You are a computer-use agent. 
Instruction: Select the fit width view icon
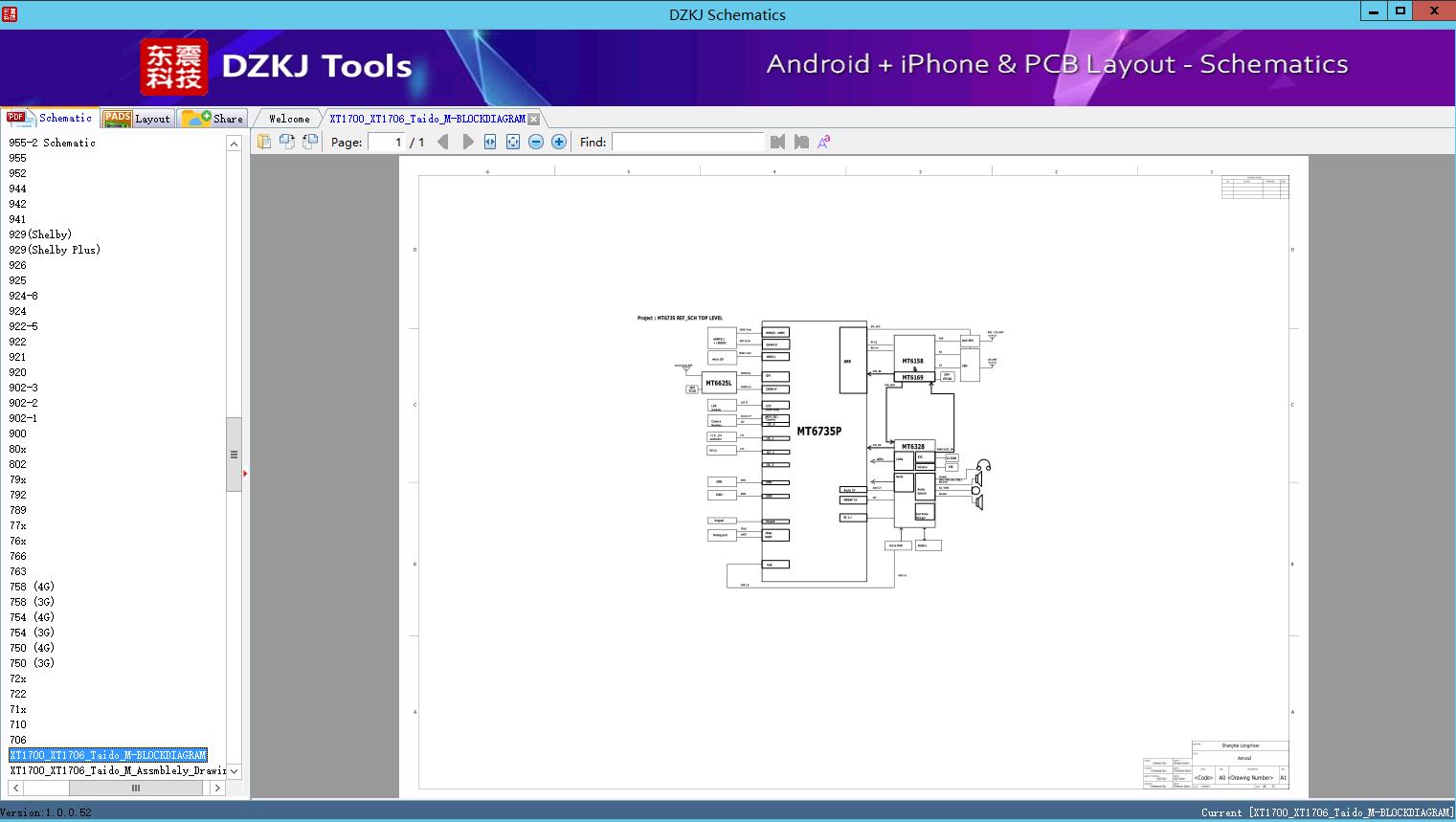coord(490,142)
